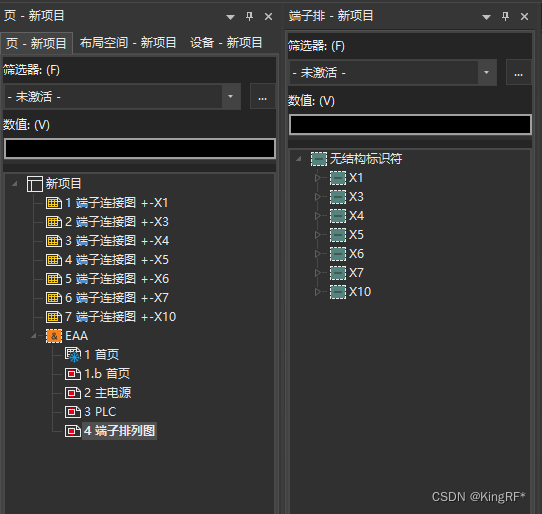Click the filter ... button in 页 panel
542x514 pixels.
[262, 96]
